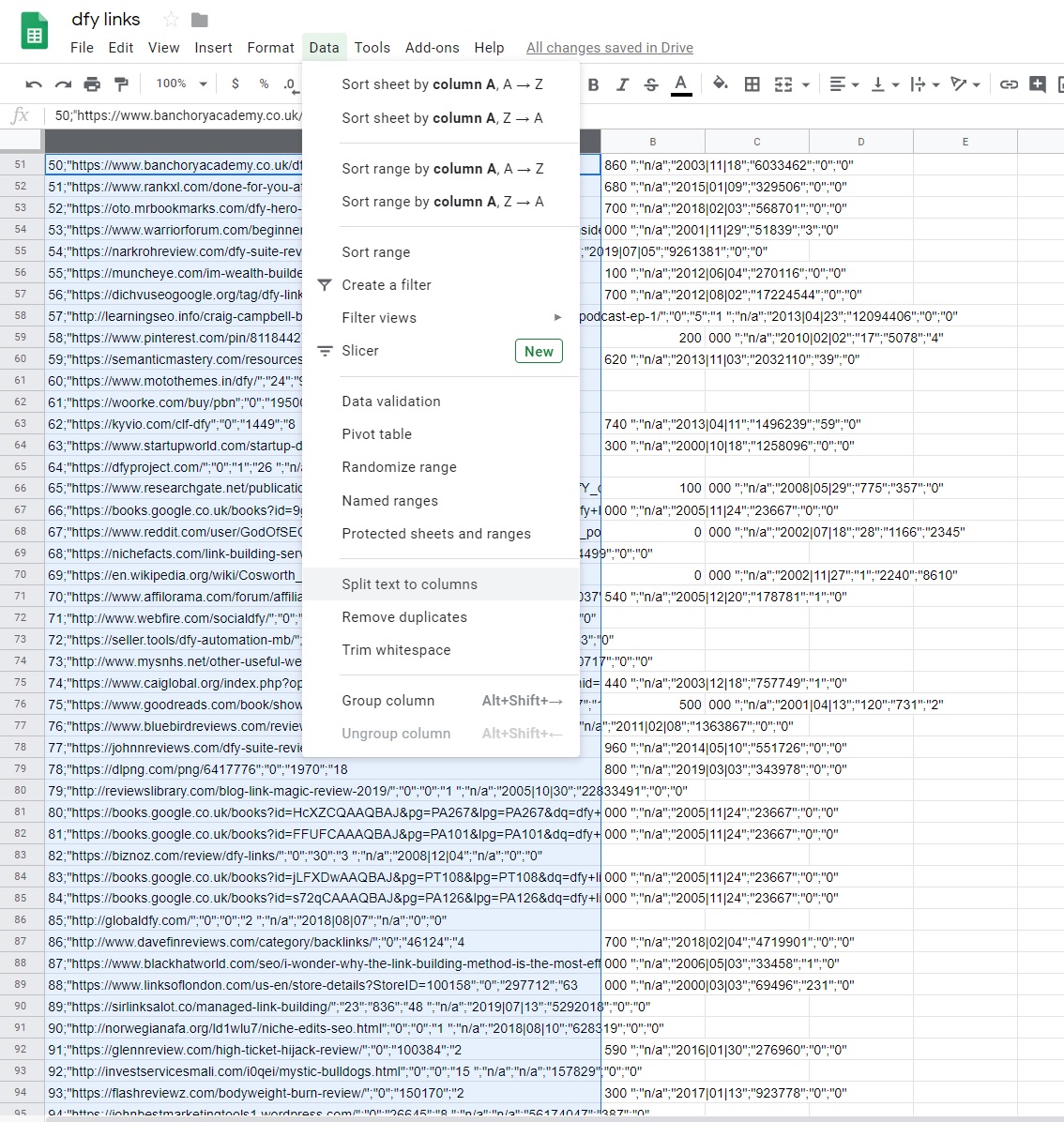
Task: Open the View menu
Action: 164,47
